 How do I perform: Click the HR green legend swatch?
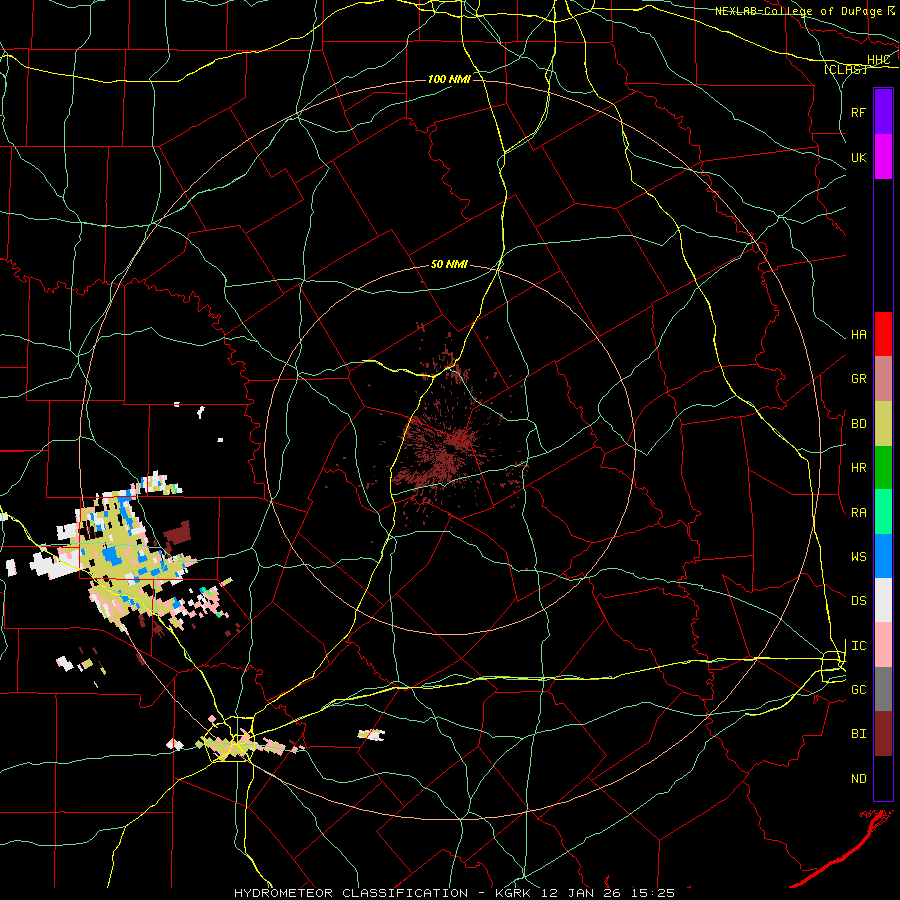point(883,468)
